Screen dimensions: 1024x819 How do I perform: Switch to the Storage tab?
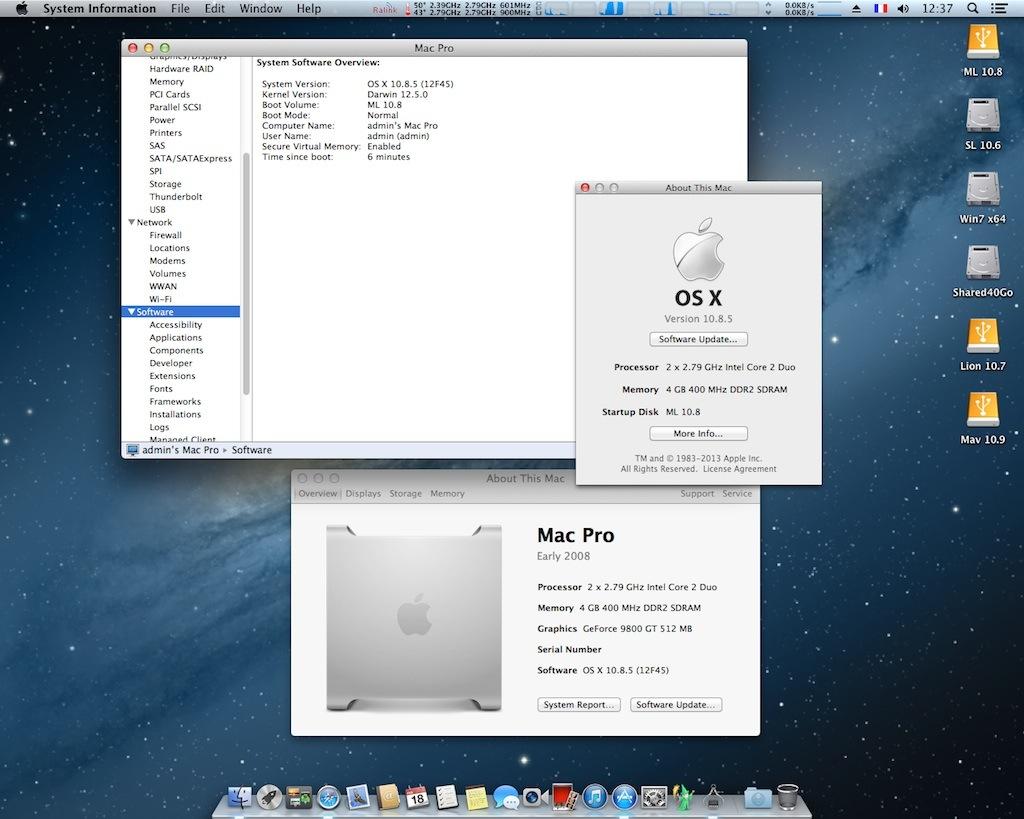pyautogui.click(x=405, y=494)
